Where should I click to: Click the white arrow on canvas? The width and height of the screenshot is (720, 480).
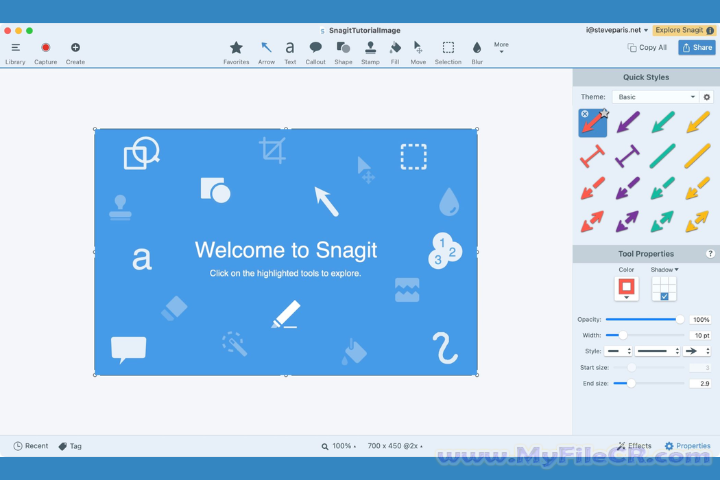(x=326, y=201)
